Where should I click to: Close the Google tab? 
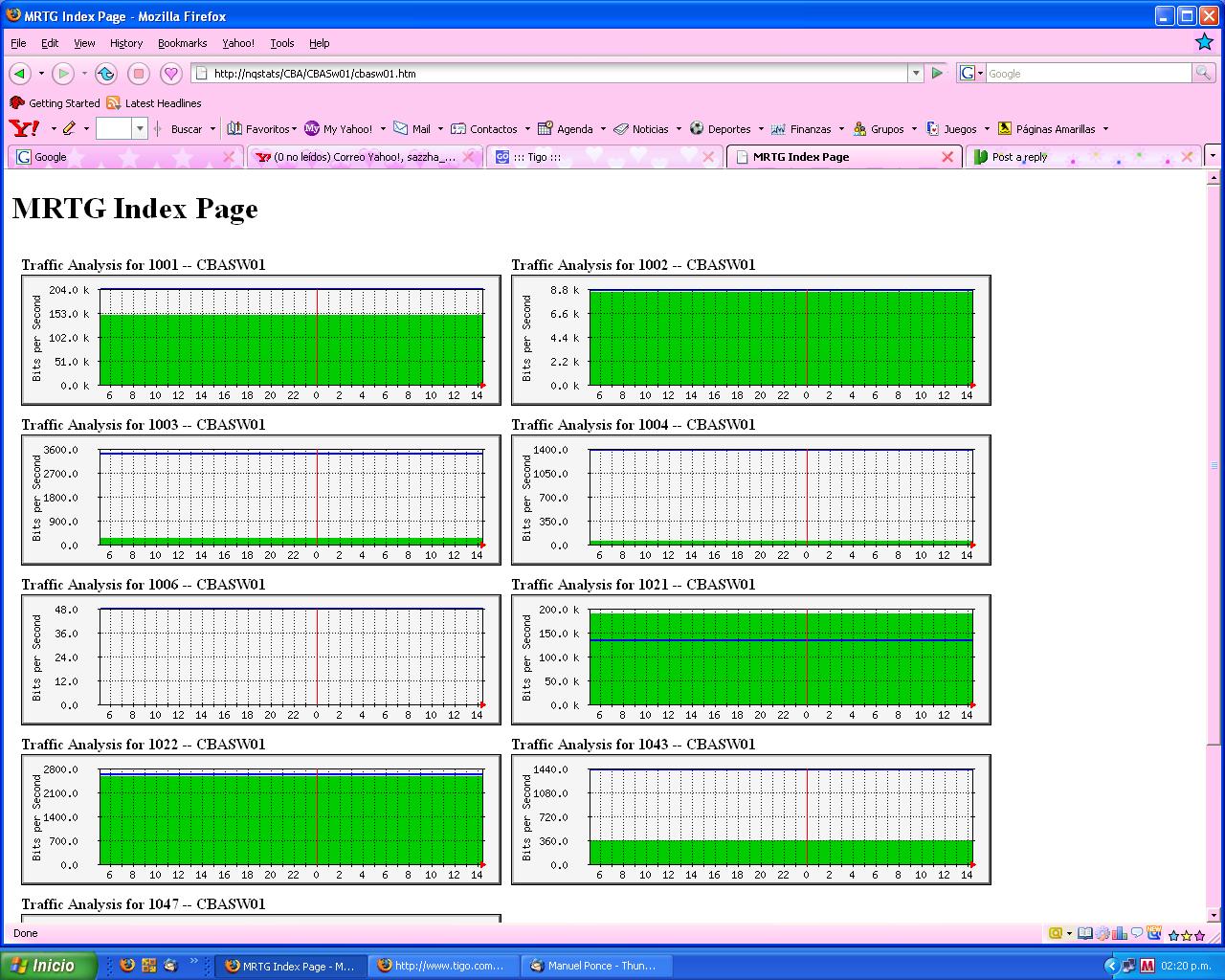[x=229, y=157]
